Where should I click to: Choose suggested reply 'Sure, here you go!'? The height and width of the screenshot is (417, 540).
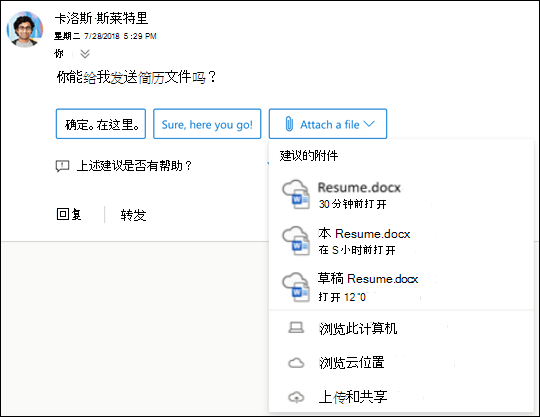(x=207, y=124)
